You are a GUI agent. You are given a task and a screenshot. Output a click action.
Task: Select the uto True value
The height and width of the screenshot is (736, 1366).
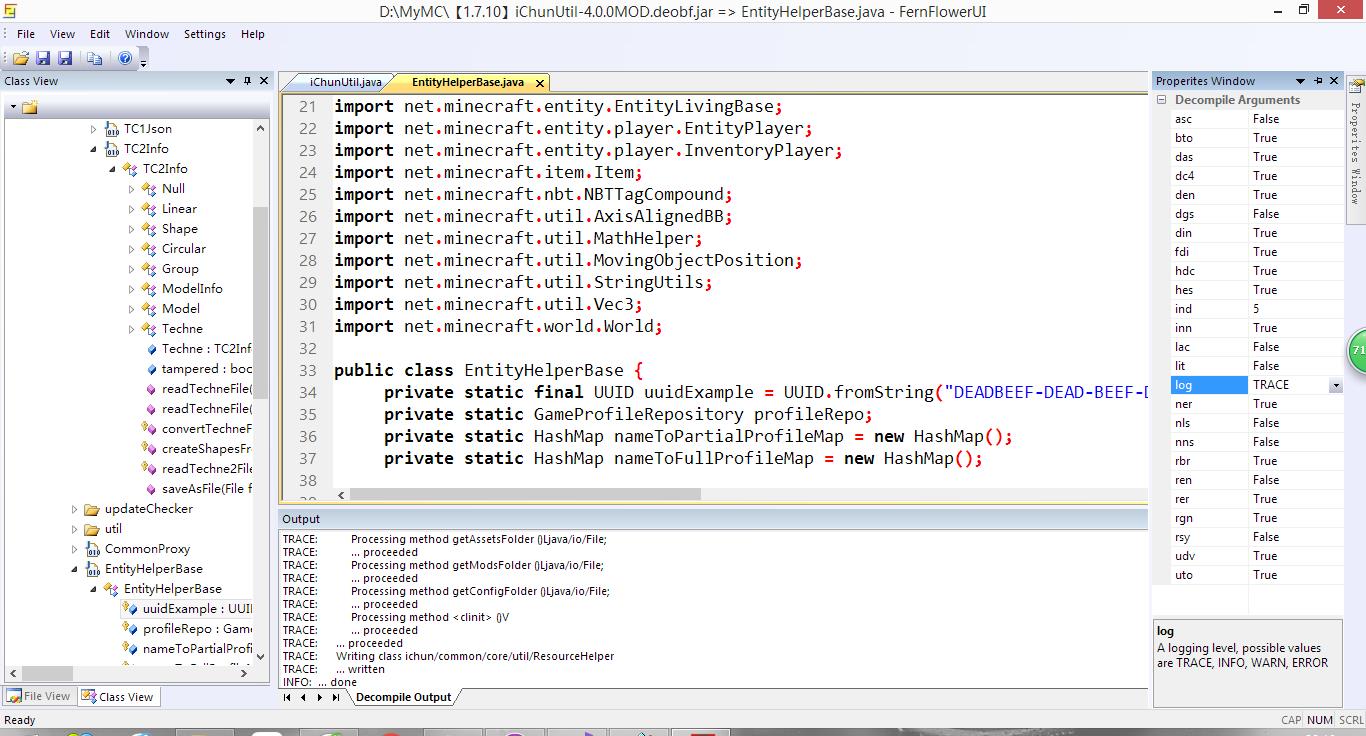tap(1296, 575)
